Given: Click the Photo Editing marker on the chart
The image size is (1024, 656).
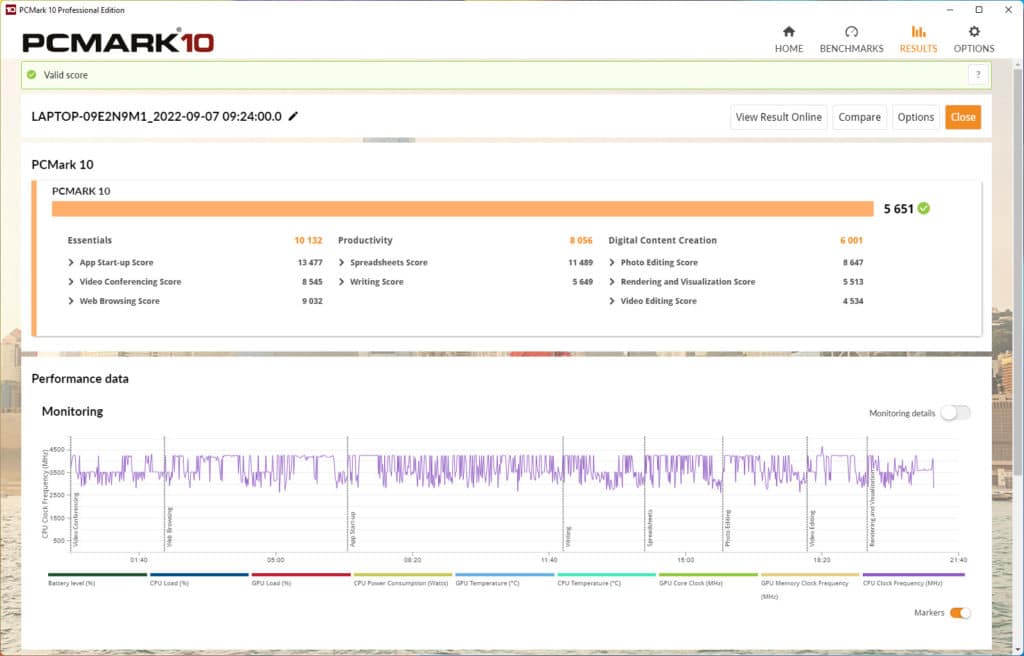Looking at the screenshot, I should click(x=728, y=528).
